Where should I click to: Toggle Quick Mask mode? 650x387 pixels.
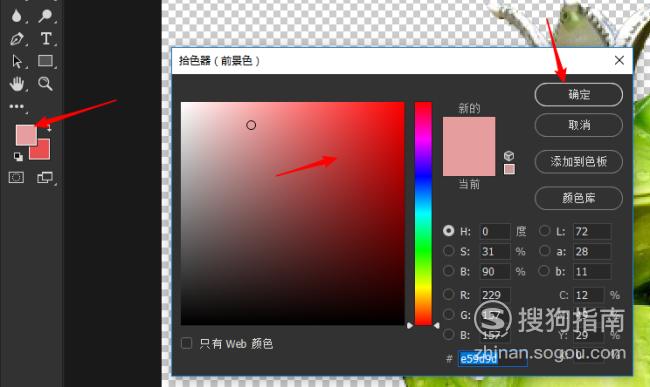pyautogui.click(x=17, y=177)
